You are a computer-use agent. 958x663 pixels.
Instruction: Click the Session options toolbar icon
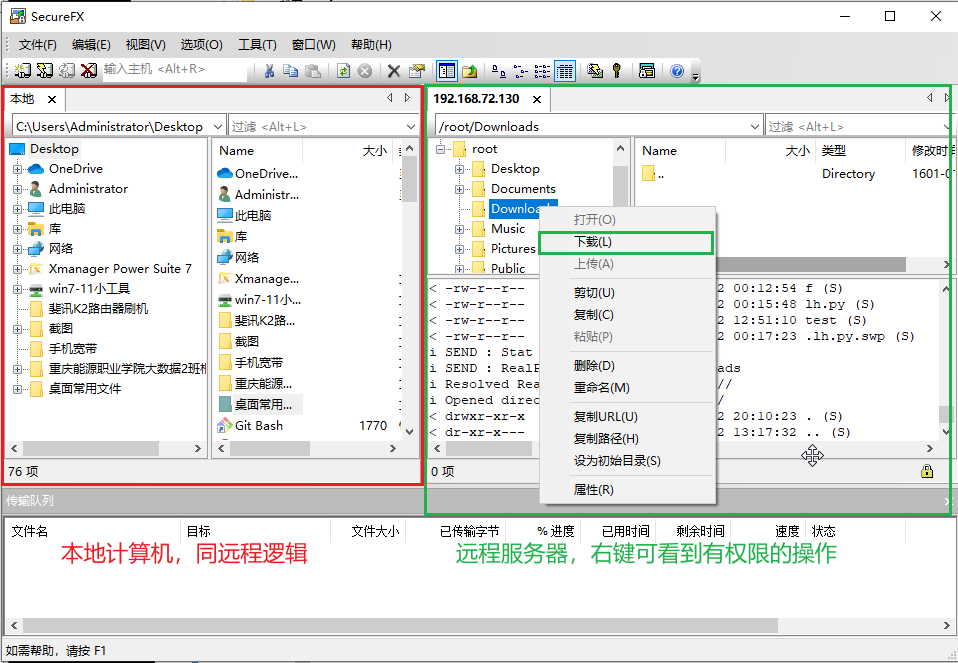(646, 71)
